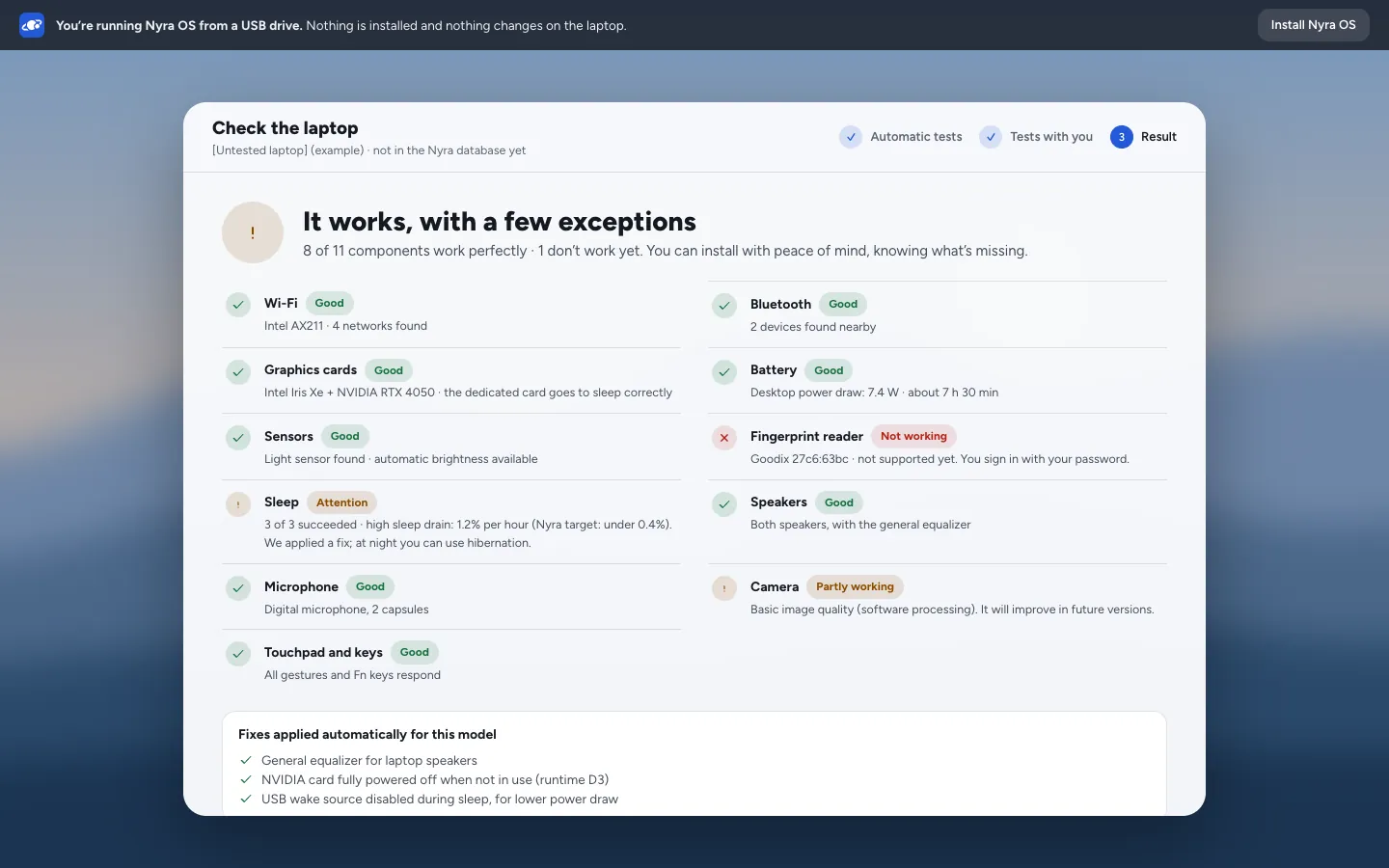This screenshot has width=1389, height=868.
Task: Click the Camera Partly working badge
Action: tap(855, 586)
